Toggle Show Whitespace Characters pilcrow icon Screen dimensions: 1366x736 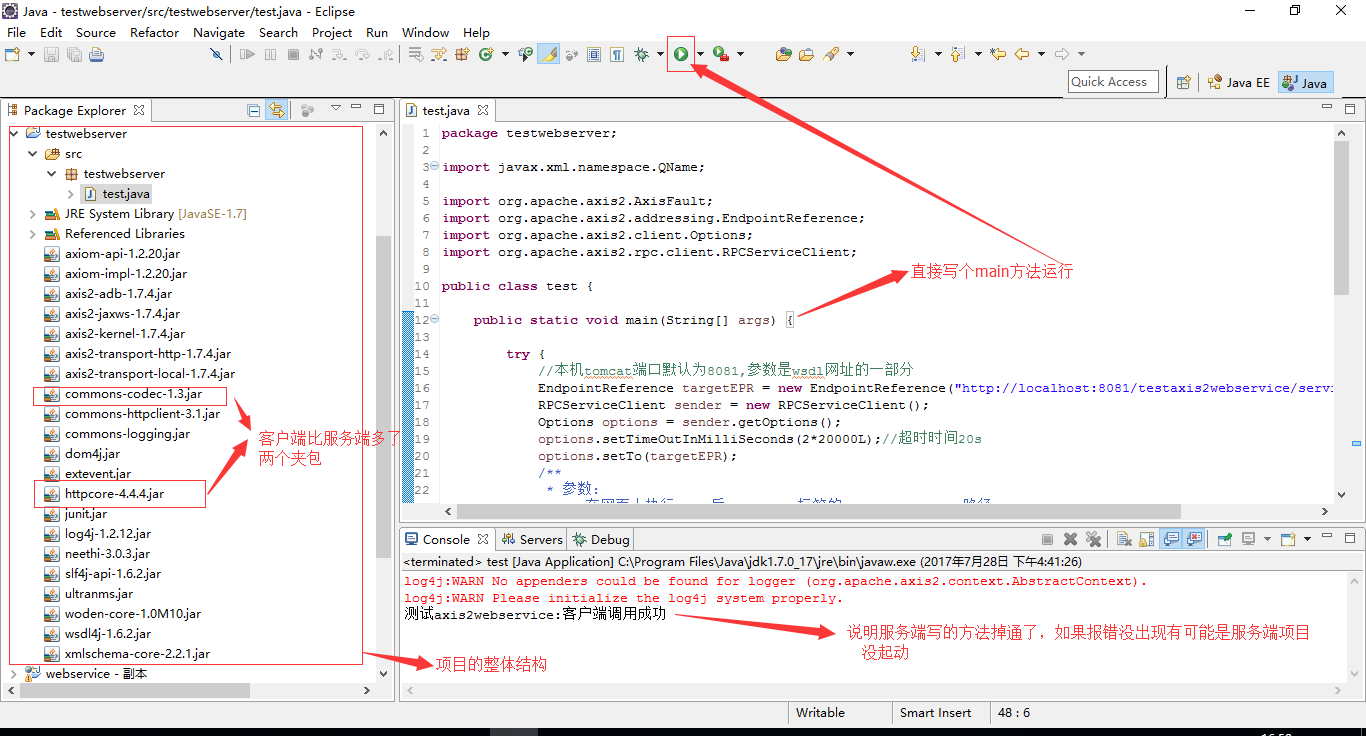(617, 54)
